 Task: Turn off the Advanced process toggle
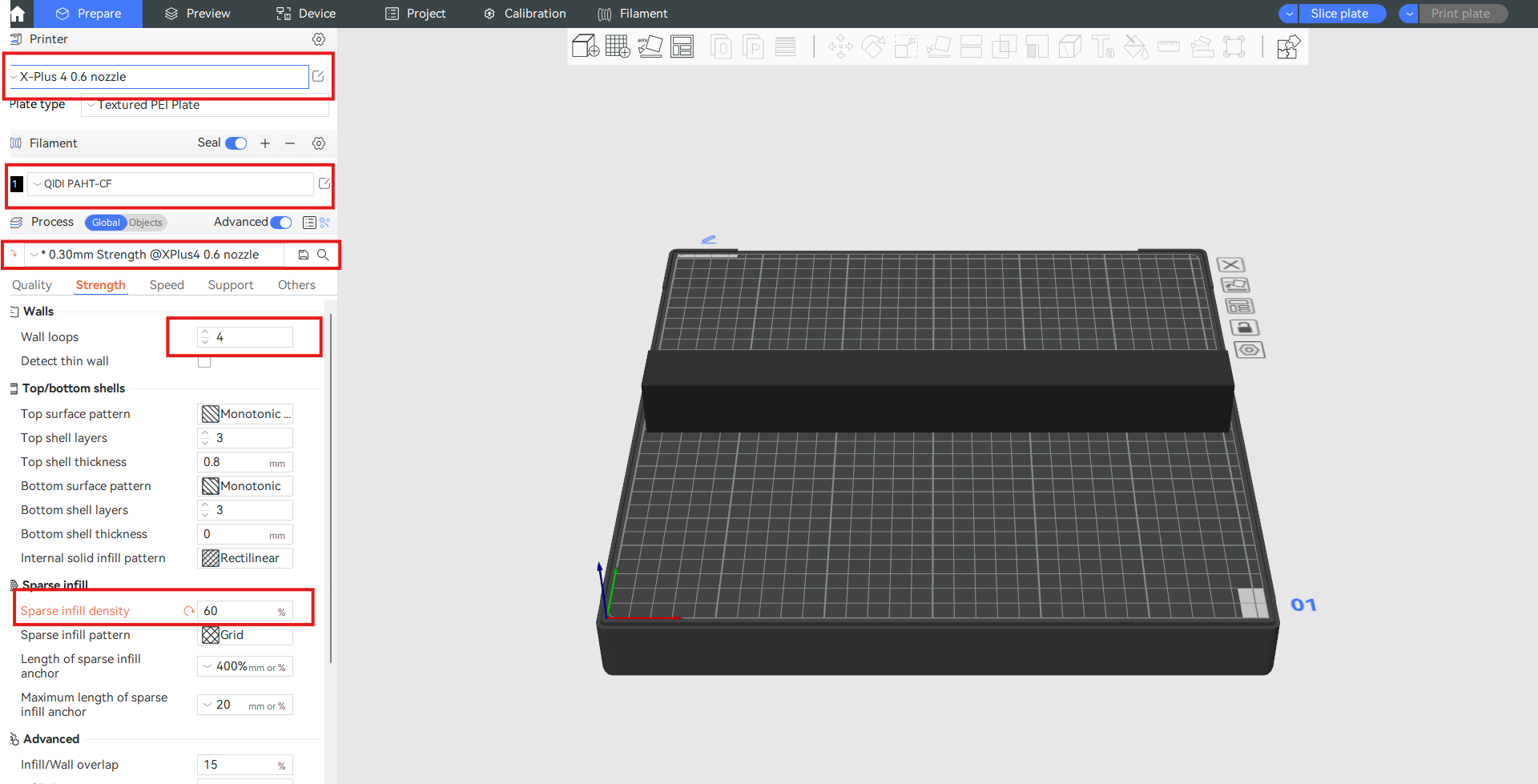(x=280, y=222)
